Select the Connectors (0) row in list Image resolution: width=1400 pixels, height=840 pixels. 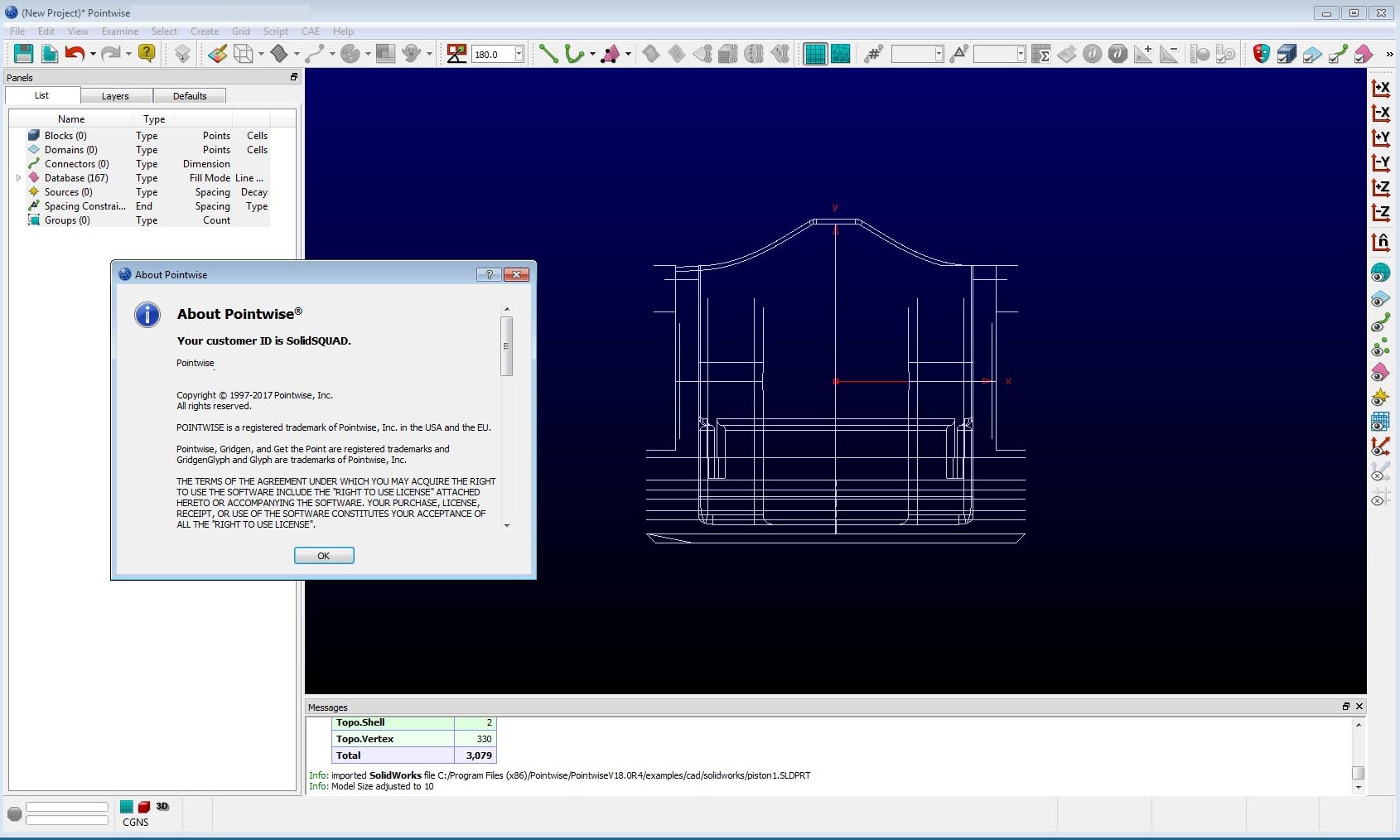point(148,164)
